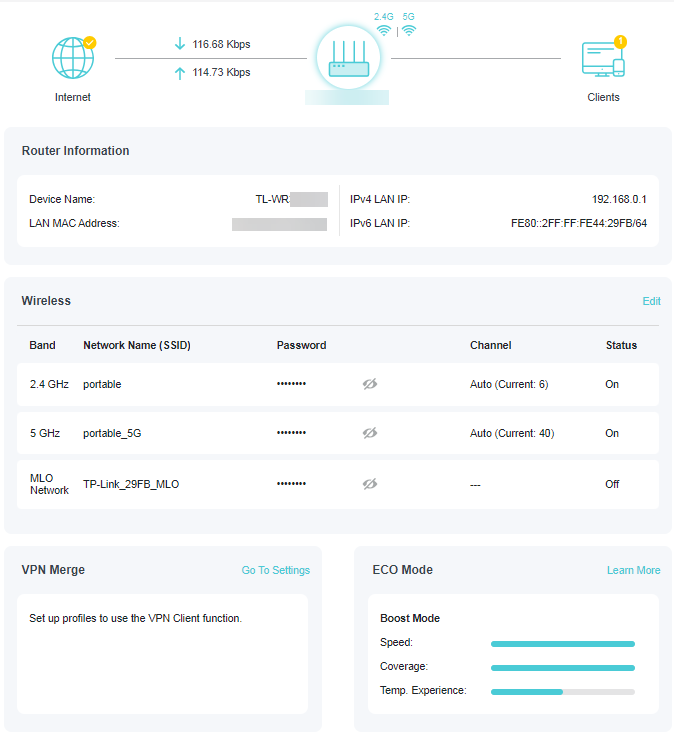Click the SSID portable in 2.4 GHz row

[x=102, y=384]
